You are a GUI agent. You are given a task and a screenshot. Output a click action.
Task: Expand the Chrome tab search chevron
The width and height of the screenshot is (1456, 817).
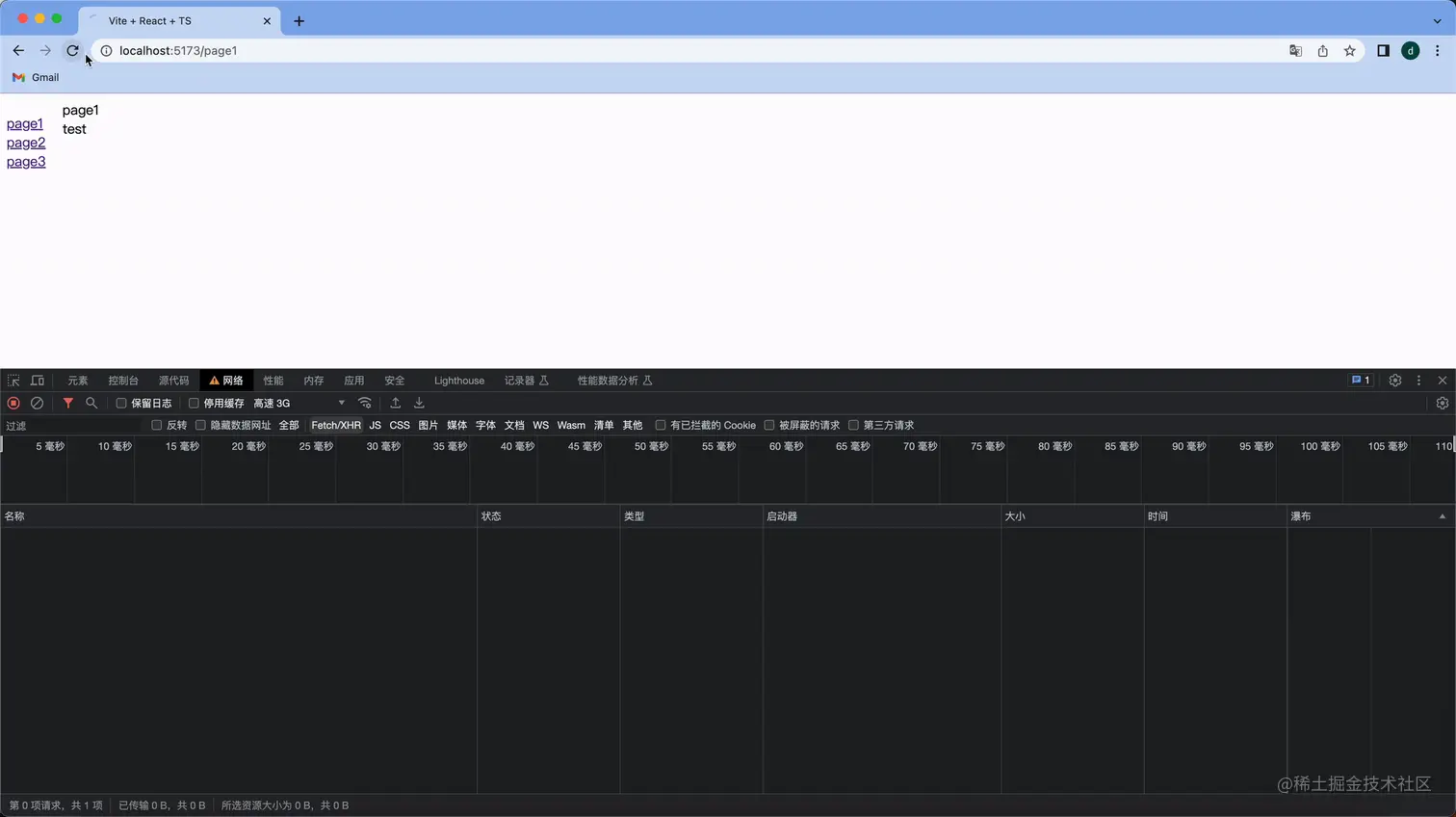(1438, 20)
